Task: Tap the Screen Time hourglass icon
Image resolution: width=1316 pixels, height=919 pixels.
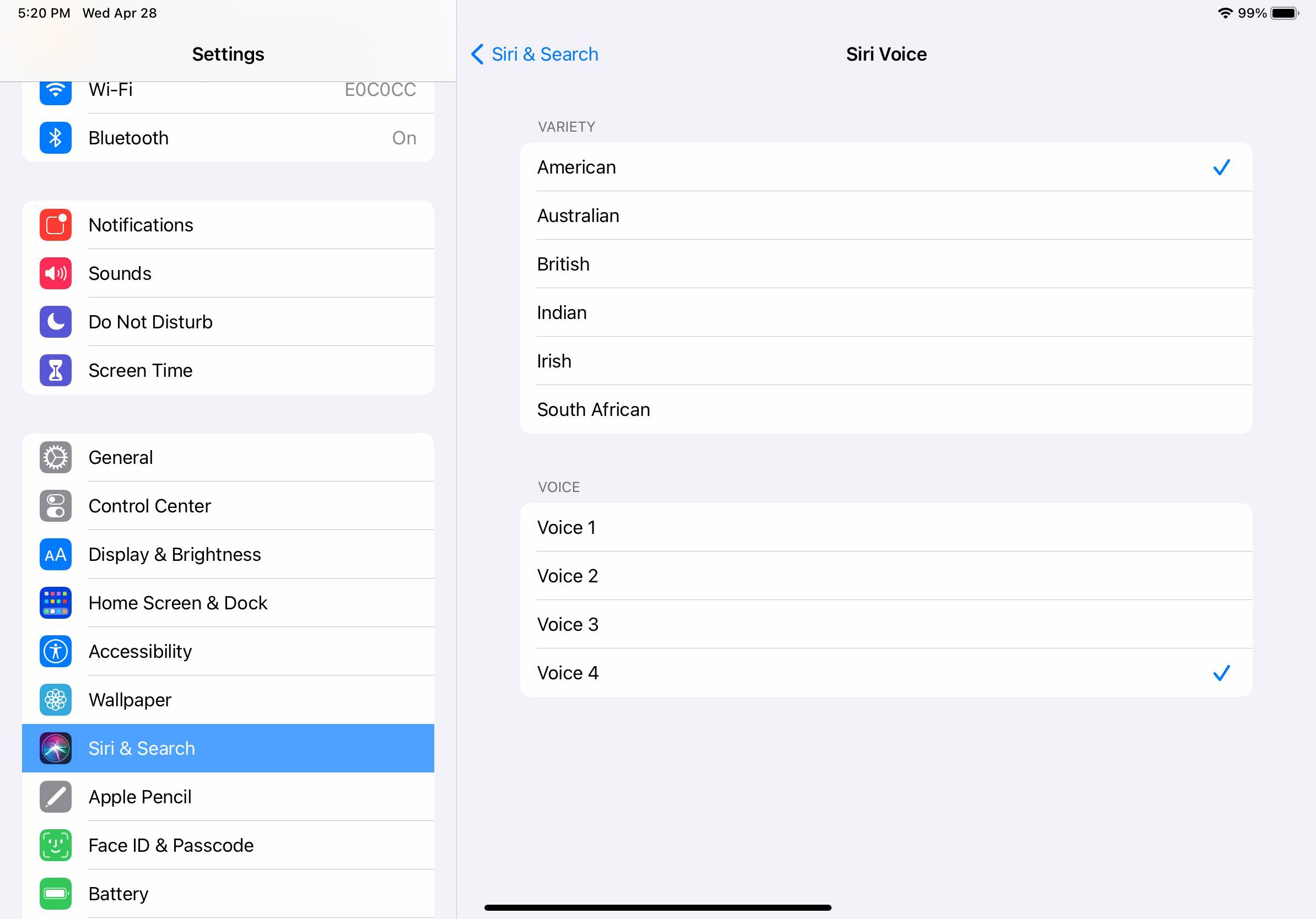Action: point(56,371)
